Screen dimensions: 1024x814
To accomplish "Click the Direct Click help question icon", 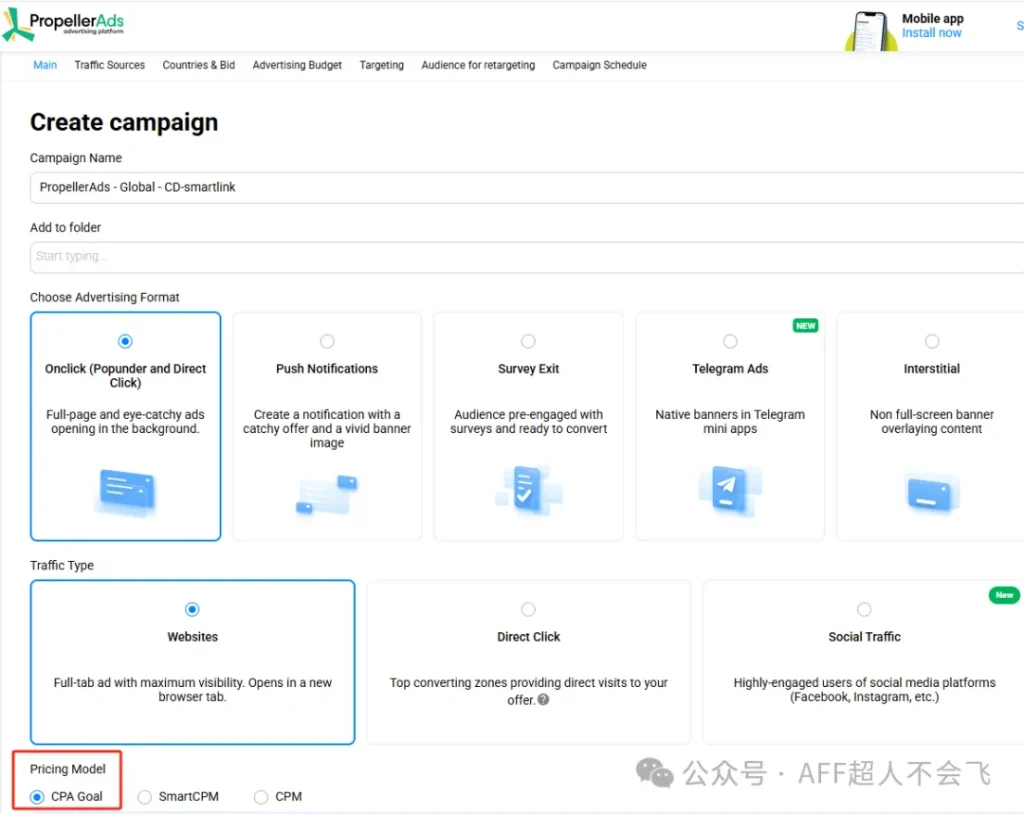I will pos(543,700).
